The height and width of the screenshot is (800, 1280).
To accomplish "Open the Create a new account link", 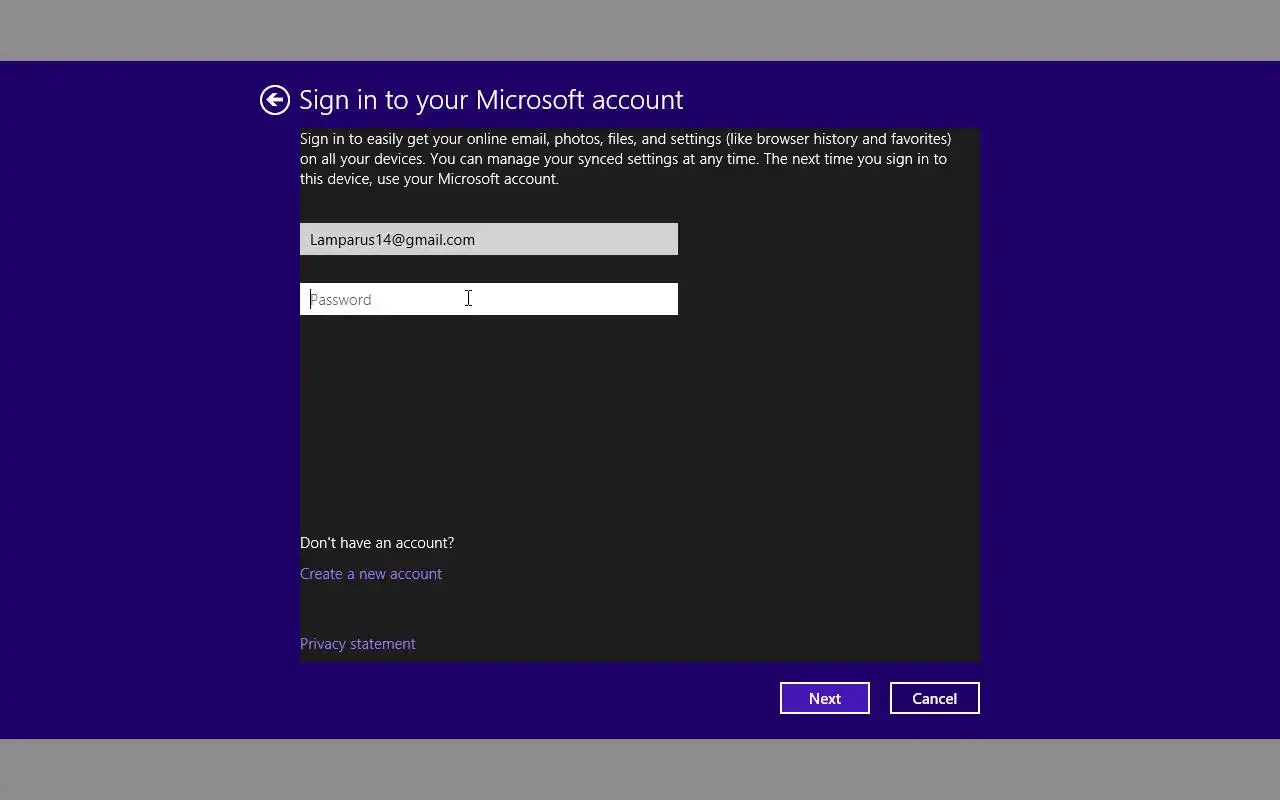I will point(371,574).
